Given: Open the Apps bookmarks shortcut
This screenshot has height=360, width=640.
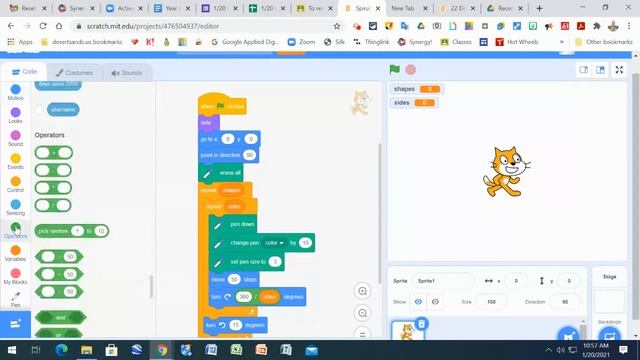Looking at the screenshot, I should [x=20, y=42].
